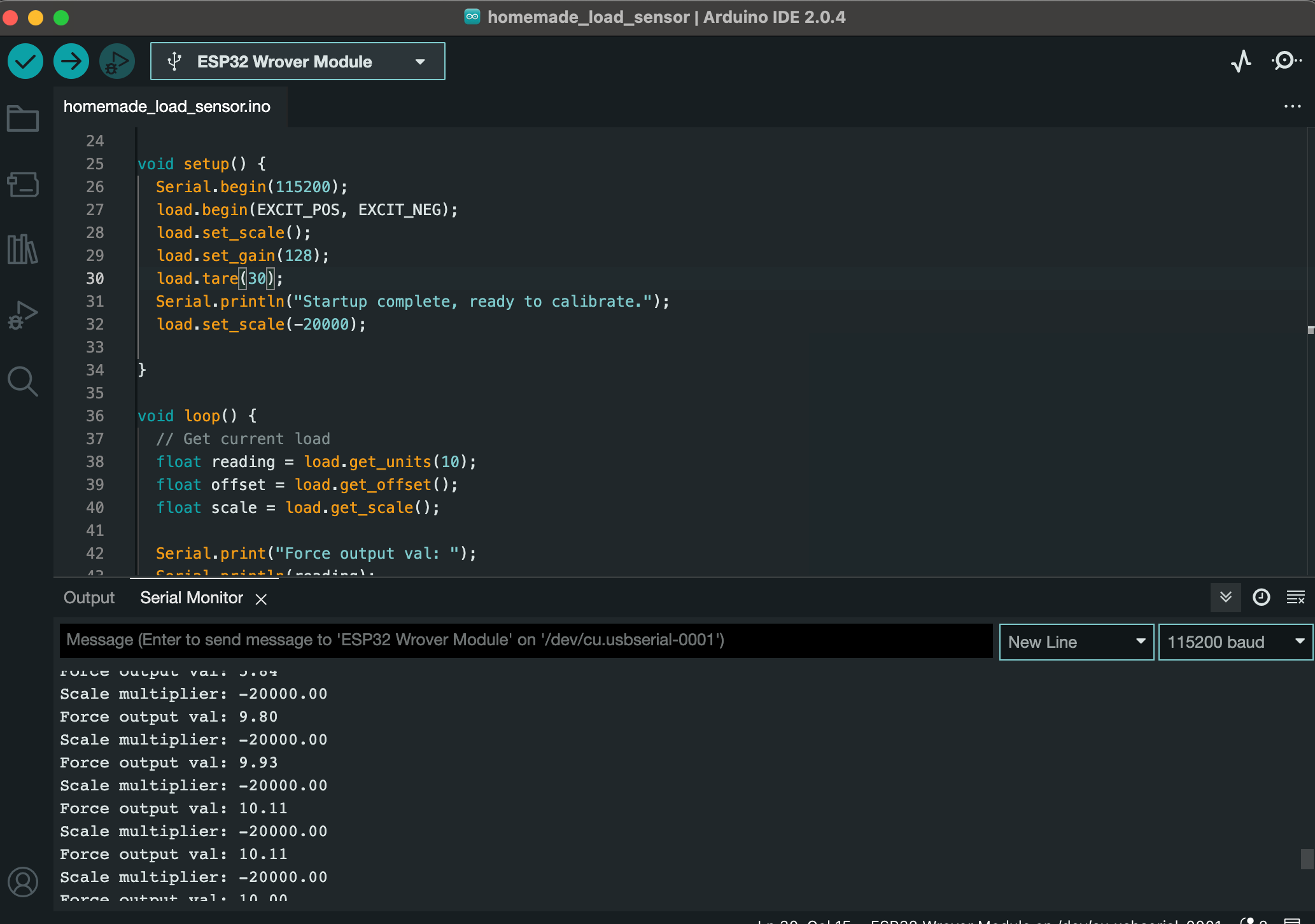Upload sketch with the arrow button
This screenshot has width=1315, height=924.
(71, 62)
